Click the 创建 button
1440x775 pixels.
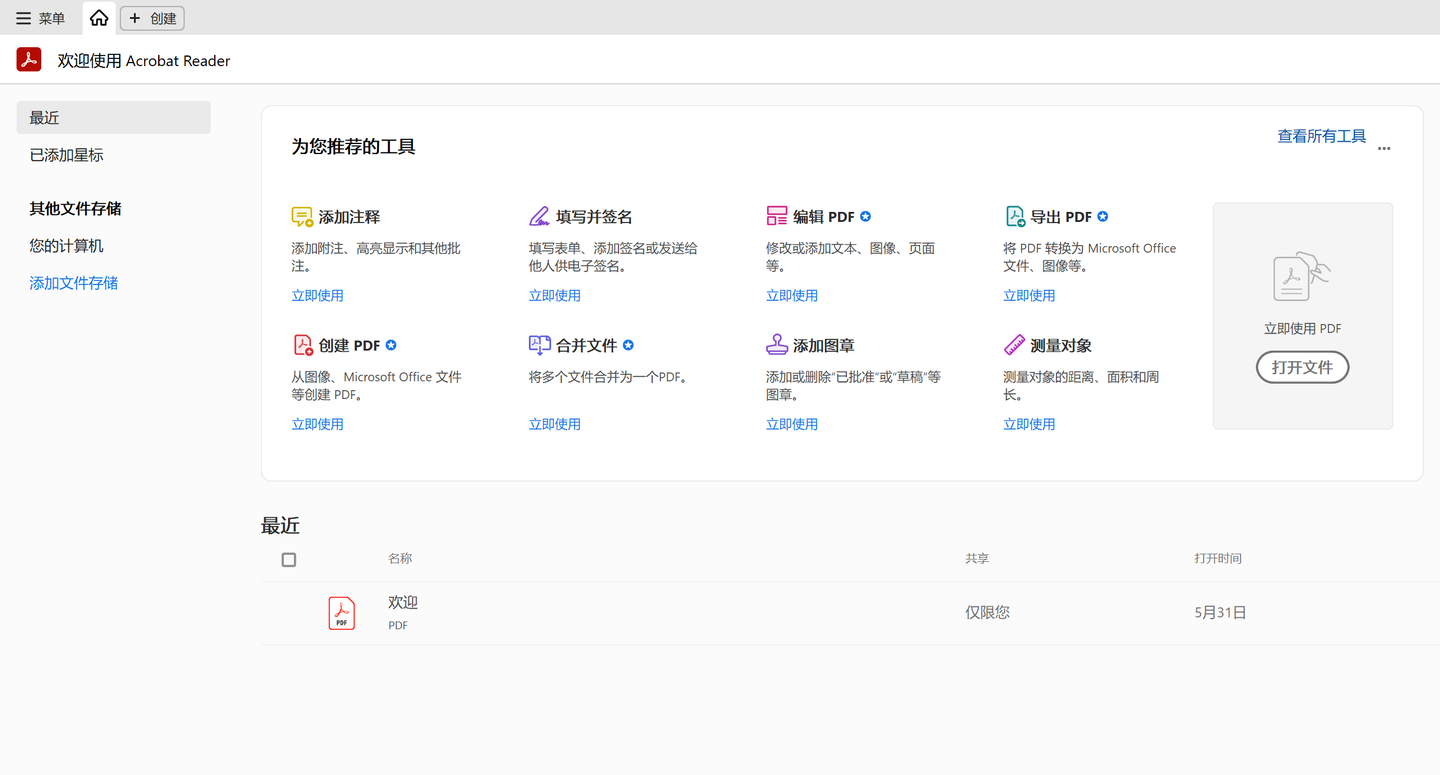pos(152,18)
